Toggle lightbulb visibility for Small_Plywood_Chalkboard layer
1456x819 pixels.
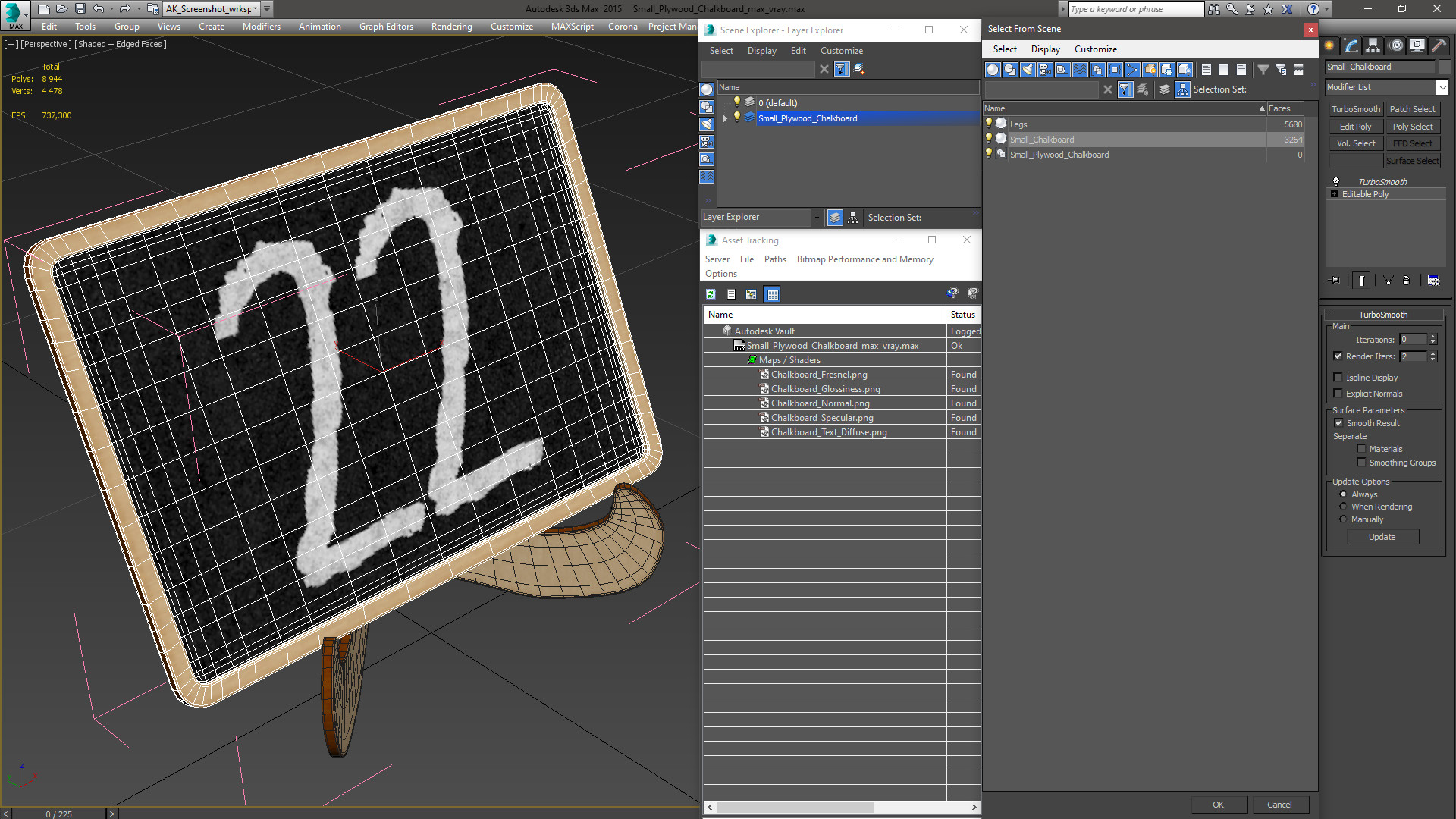click(736, 118)
